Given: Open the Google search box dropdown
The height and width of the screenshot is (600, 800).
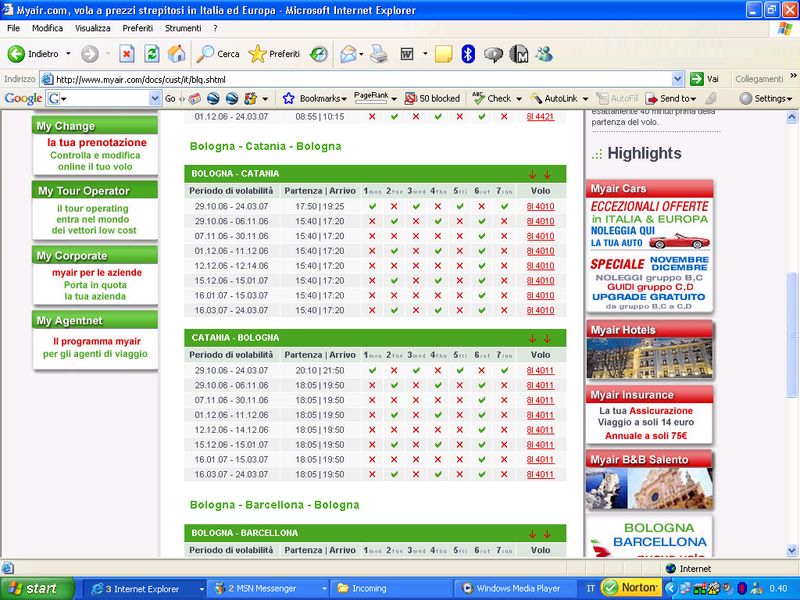Looking at the screenshot, I should pyautogui.click(x=155, y=98).
